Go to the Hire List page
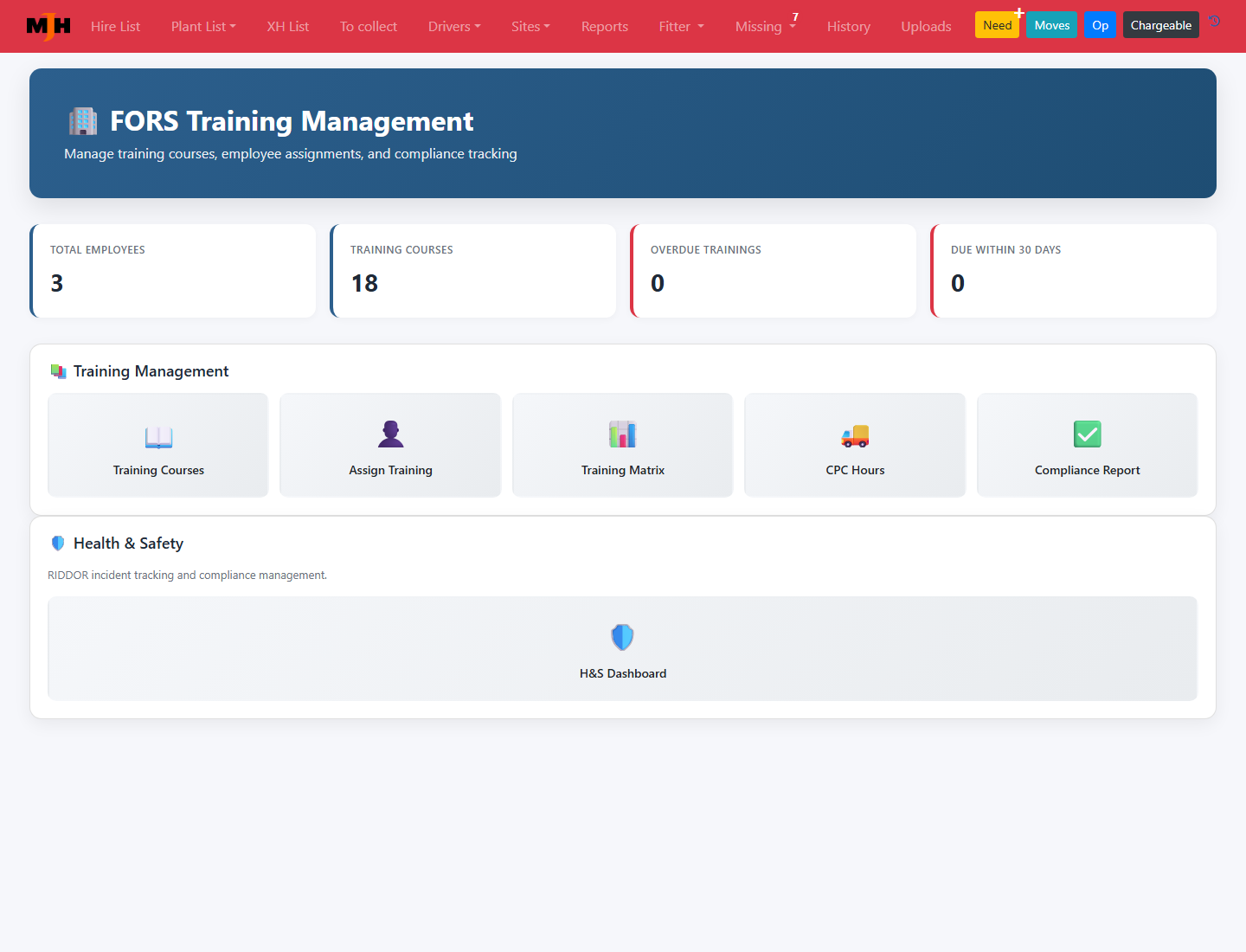This screenshot has height=952, width=1246. (x=115, y=26)
